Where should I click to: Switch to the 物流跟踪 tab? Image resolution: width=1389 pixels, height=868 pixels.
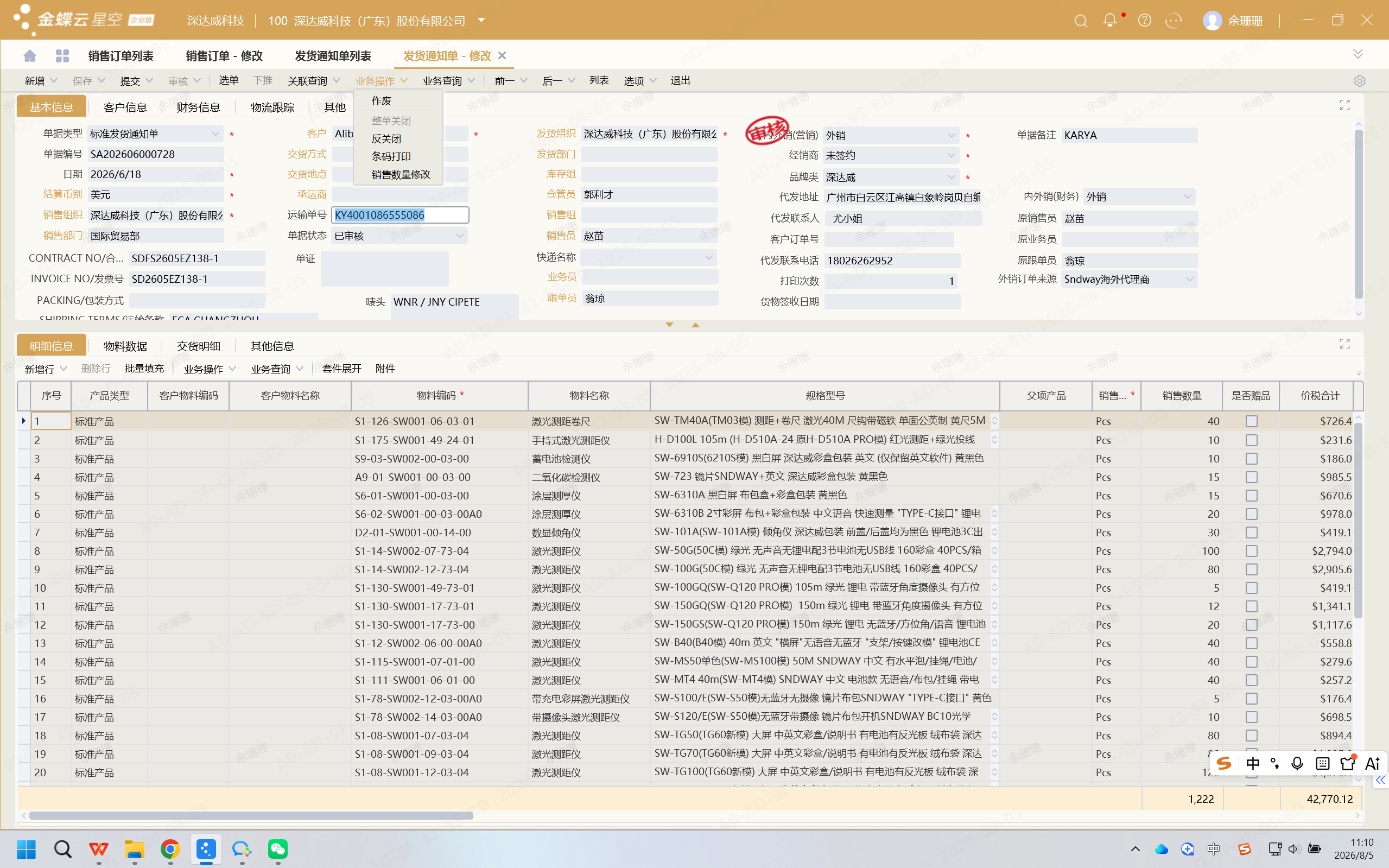coord(272,107)
